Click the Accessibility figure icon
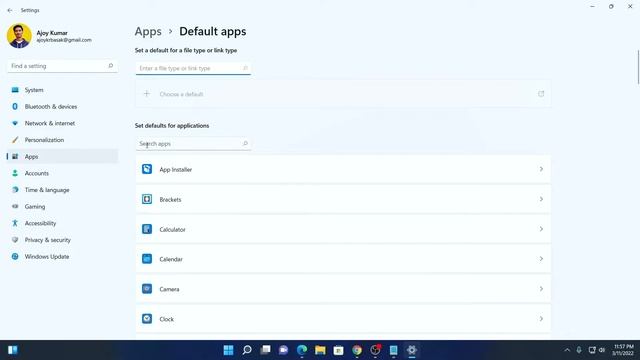 tap(15, 223)
